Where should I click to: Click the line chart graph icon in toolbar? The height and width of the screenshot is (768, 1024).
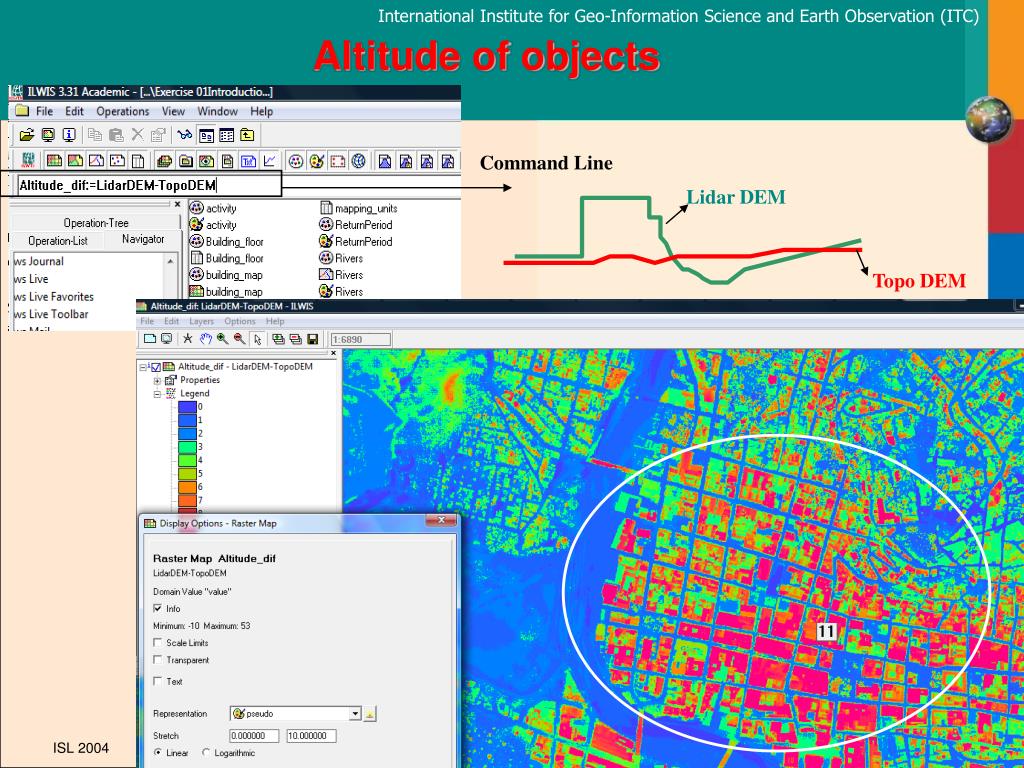point(269,161)
